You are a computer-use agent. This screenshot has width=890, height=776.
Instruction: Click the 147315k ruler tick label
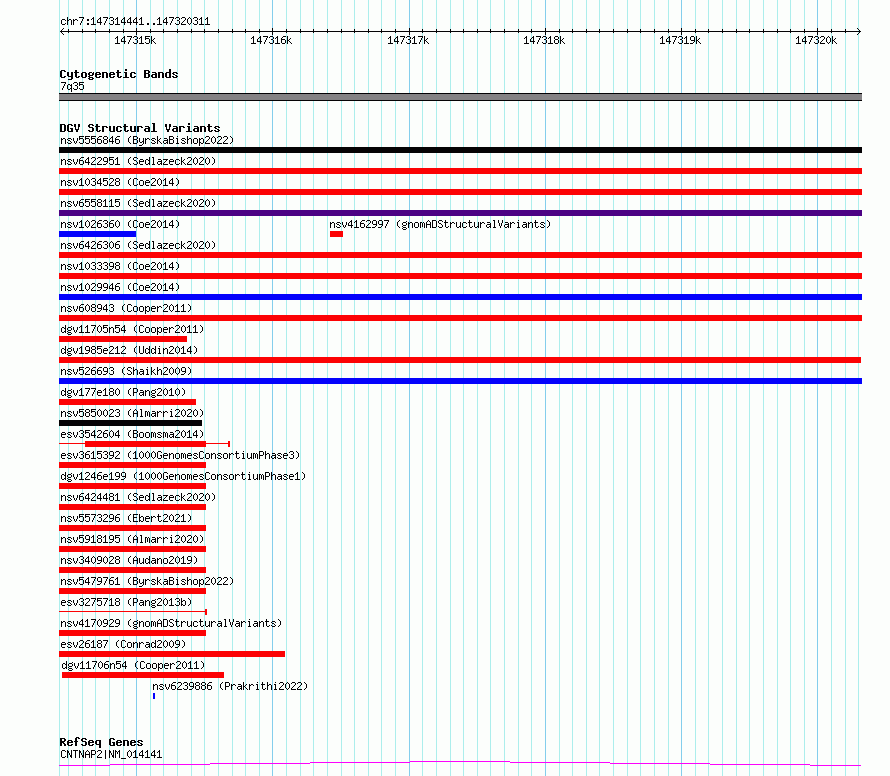coord(135,40)
